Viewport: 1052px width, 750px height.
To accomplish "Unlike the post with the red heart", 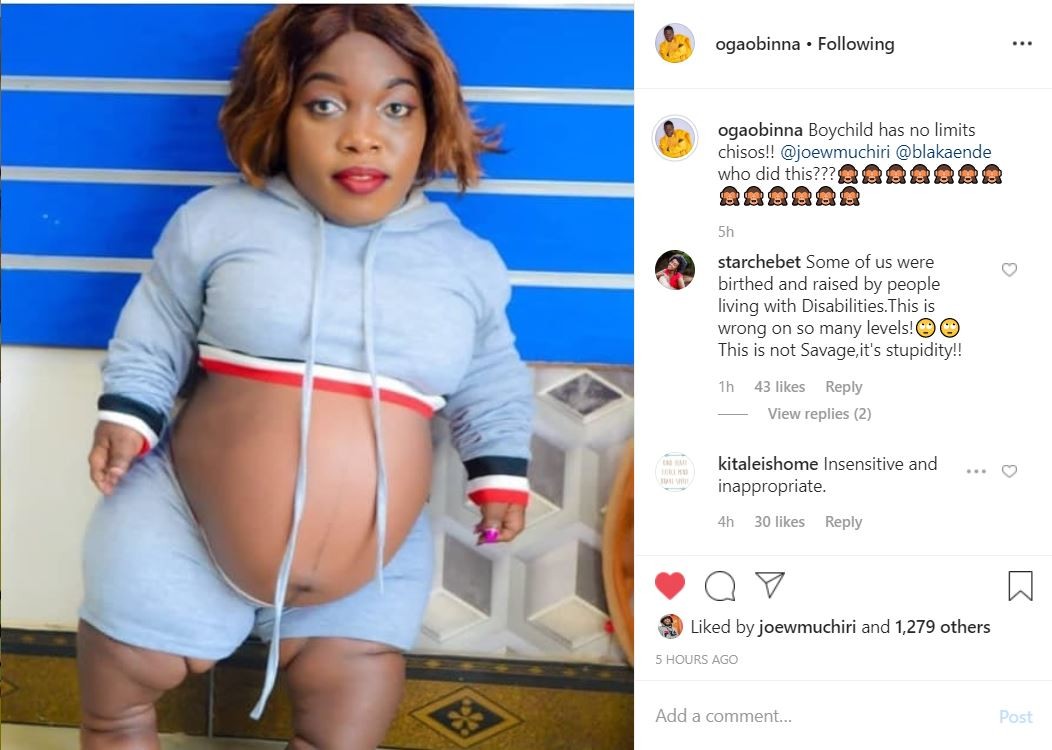I will [670, 586].
